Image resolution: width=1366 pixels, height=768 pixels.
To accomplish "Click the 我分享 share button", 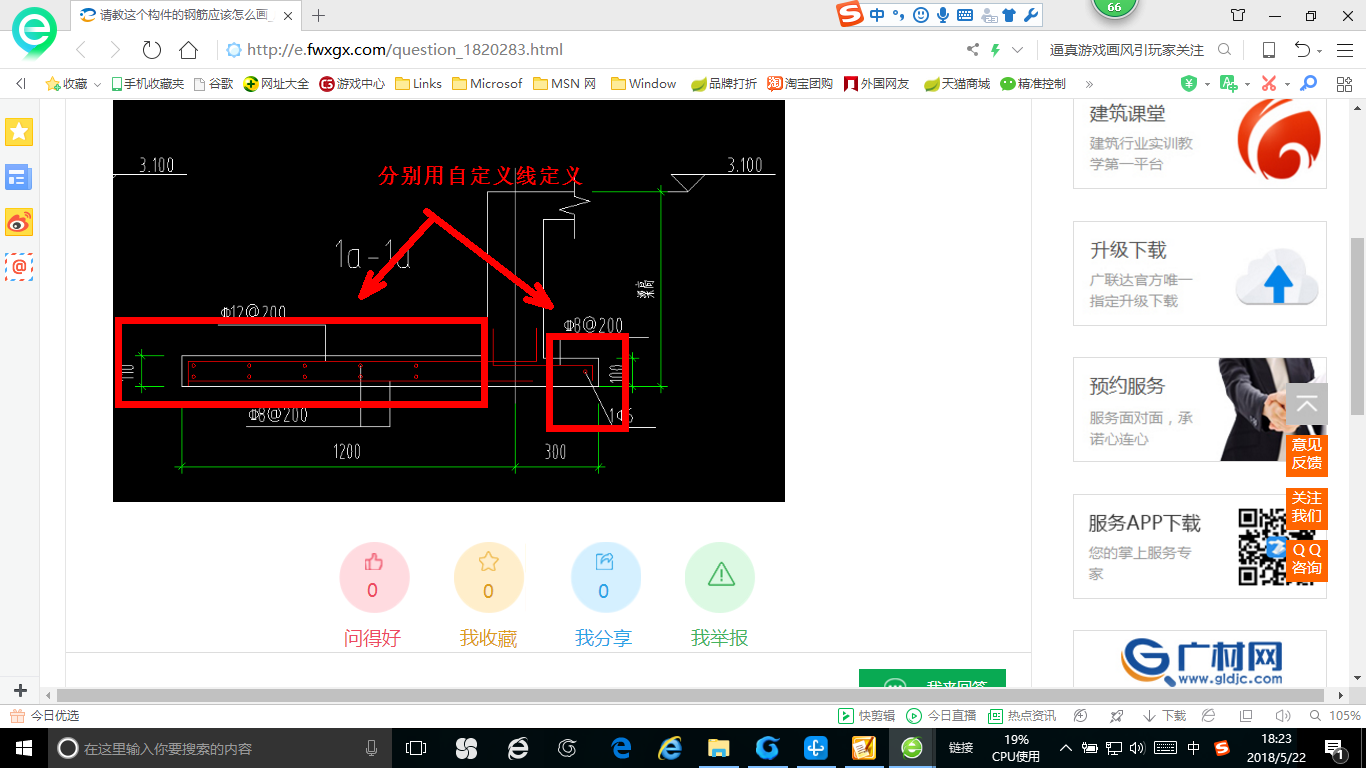I will click(604, 576).
